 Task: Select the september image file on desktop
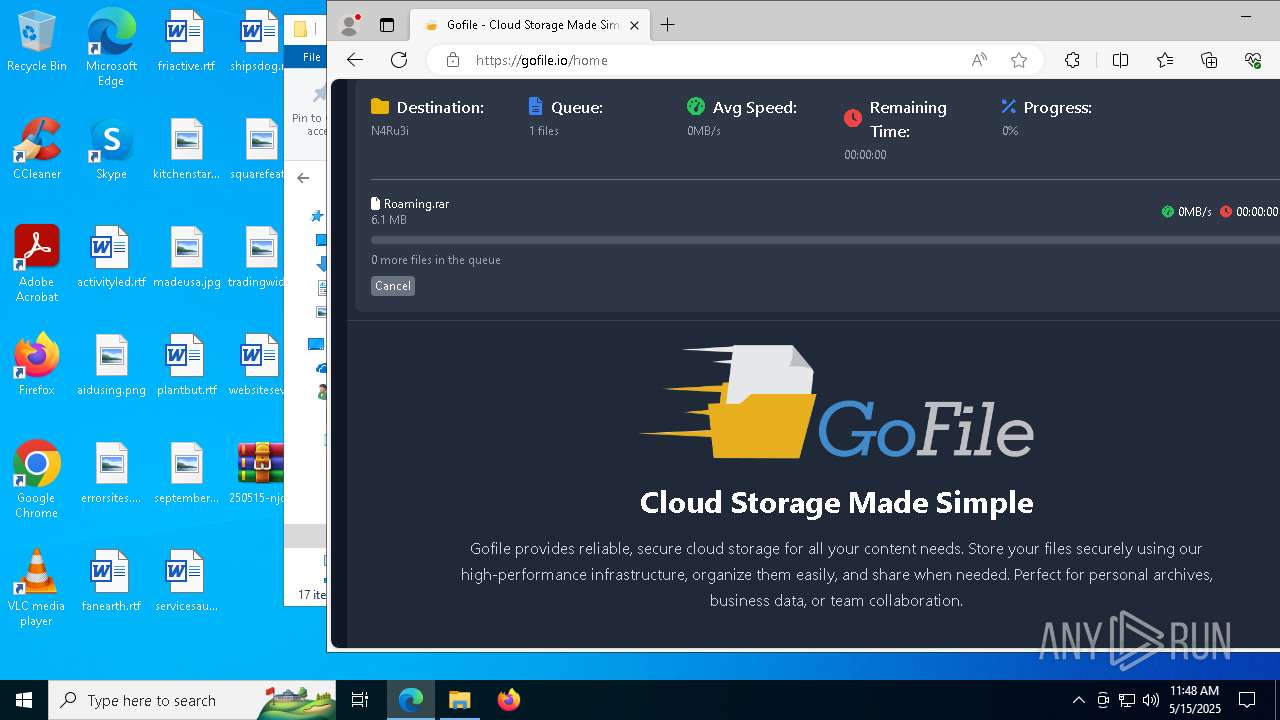[x=186, y=473]
